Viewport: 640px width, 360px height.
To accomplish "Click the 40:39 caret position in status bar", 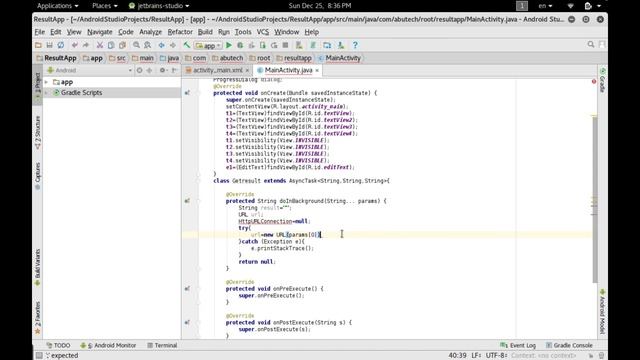I will pos(457,356).
